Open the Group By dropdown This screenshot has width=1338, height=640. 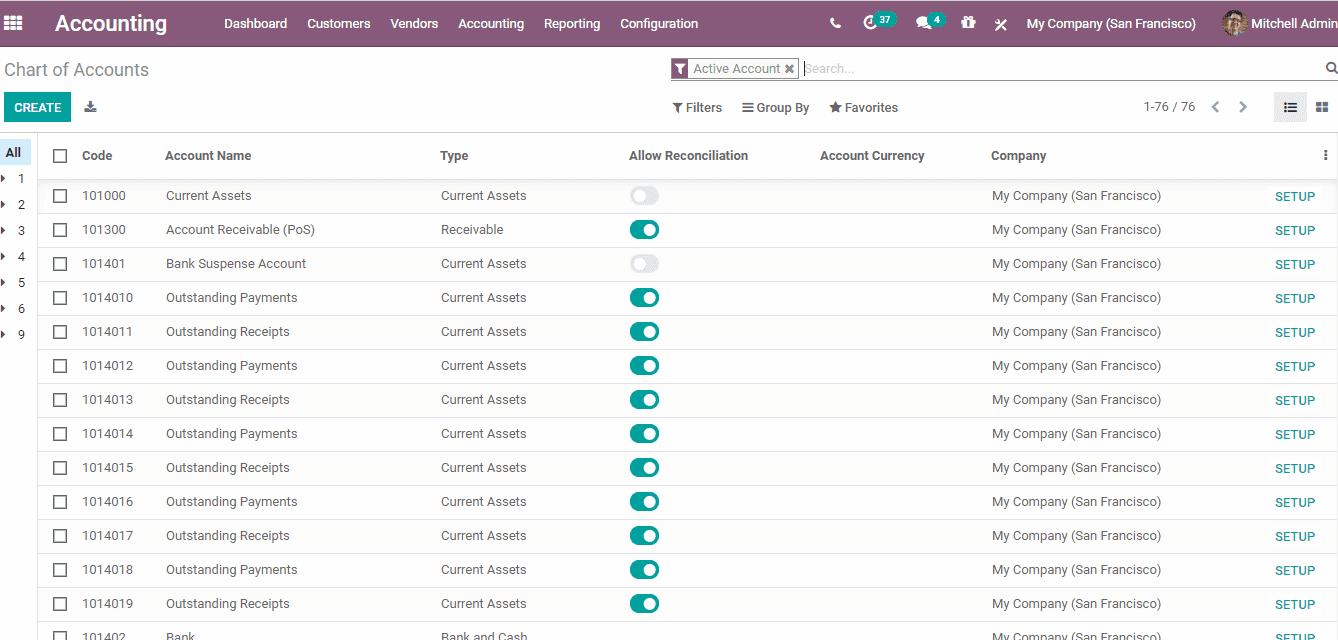(x=775, y=107)
